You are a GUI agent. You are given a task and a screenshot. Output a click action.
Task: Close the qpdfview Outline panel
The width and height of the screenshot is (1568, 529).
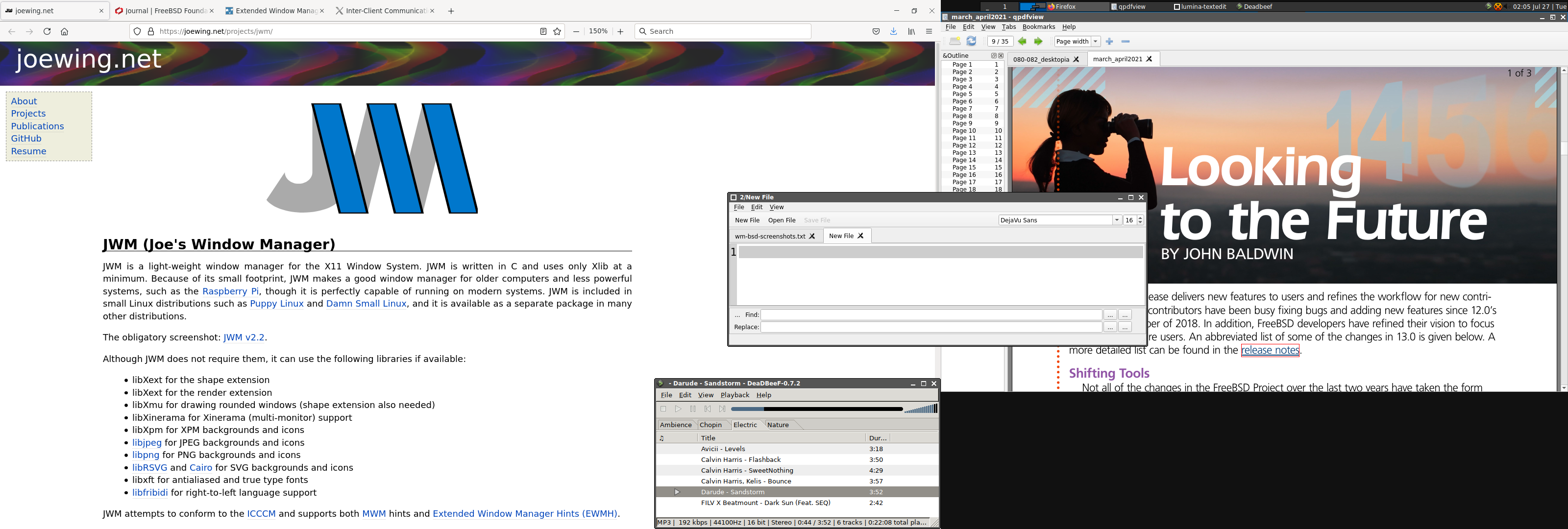1001,55
